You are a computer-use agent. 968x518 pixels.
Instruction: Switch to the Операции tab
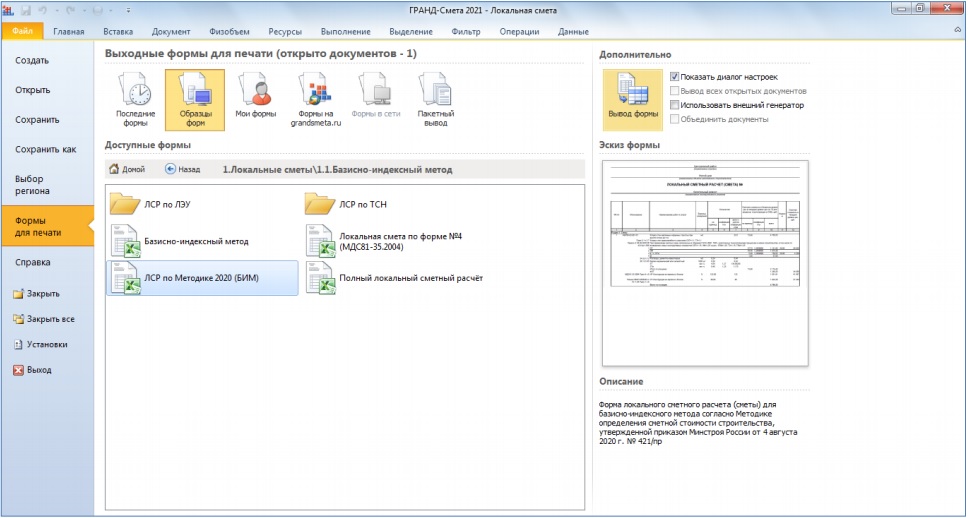click(519, 31)
